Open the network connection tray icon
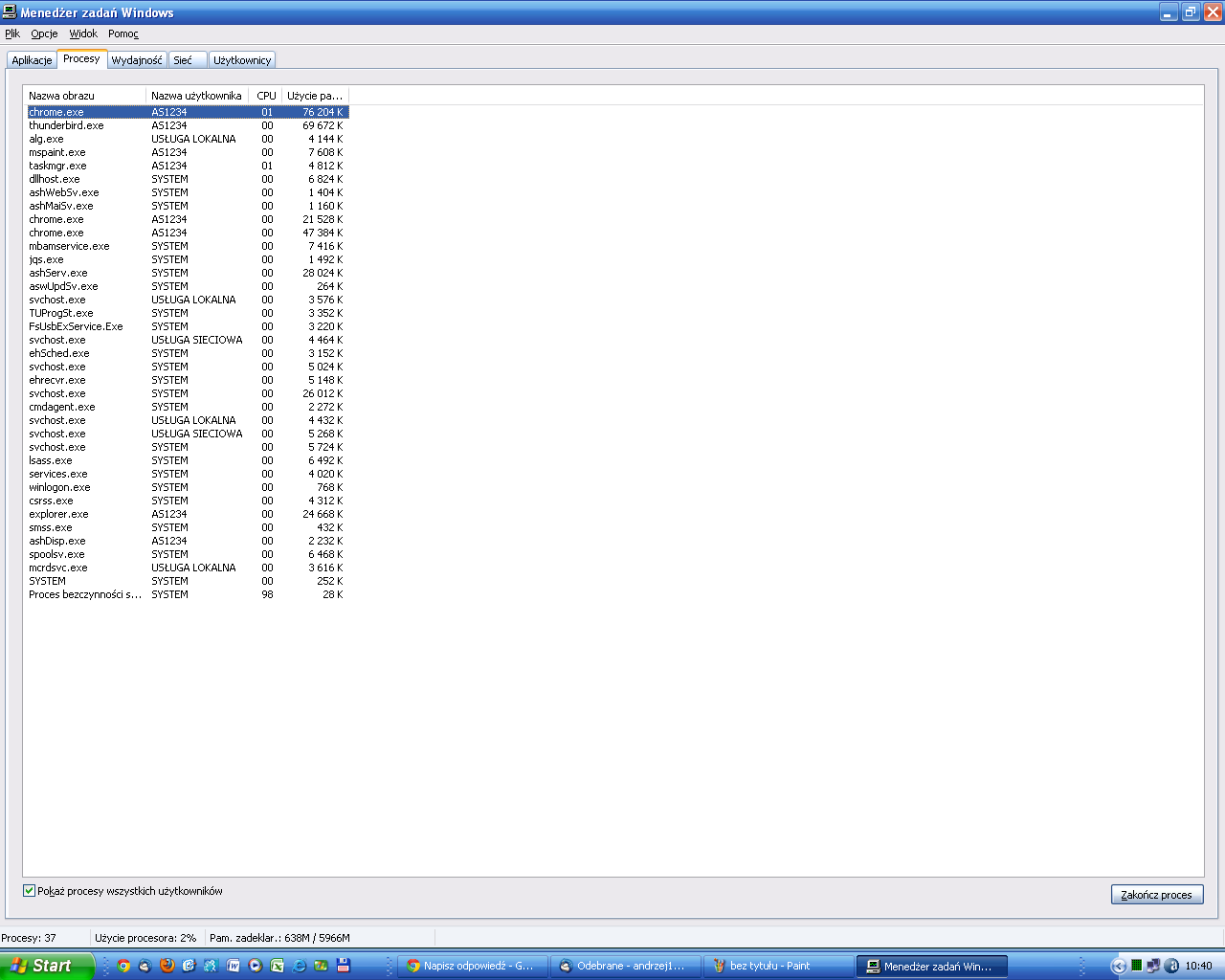Image resolution: width=1225 pixels, height=980 pixels. (1154, 966)
